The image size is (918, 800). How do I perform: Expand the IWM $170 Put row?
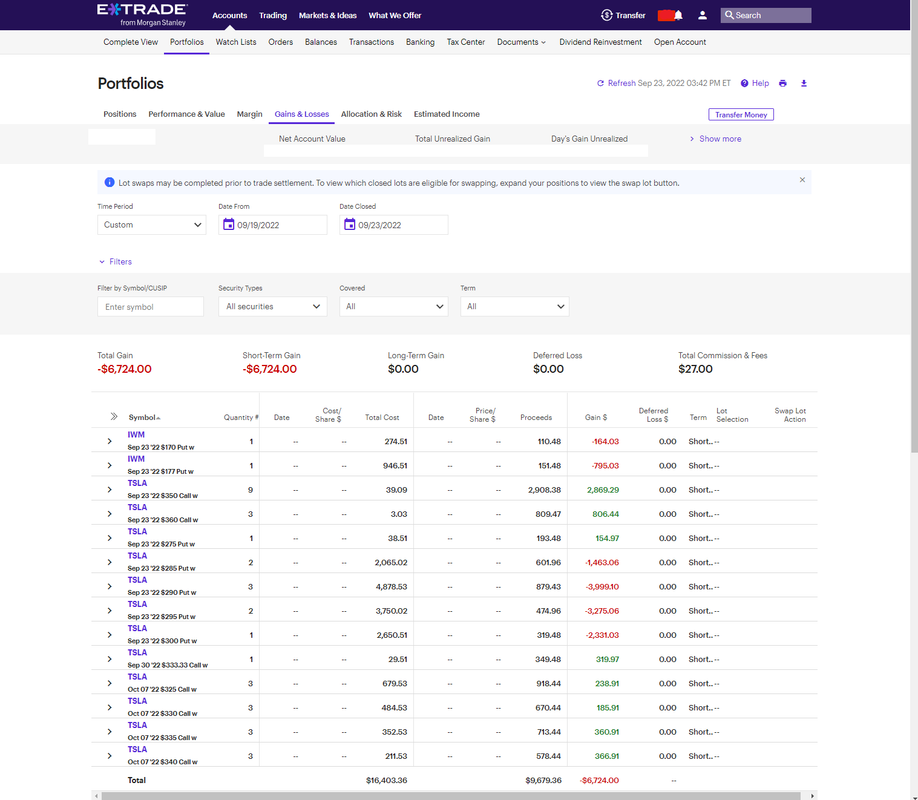point(109,441)
